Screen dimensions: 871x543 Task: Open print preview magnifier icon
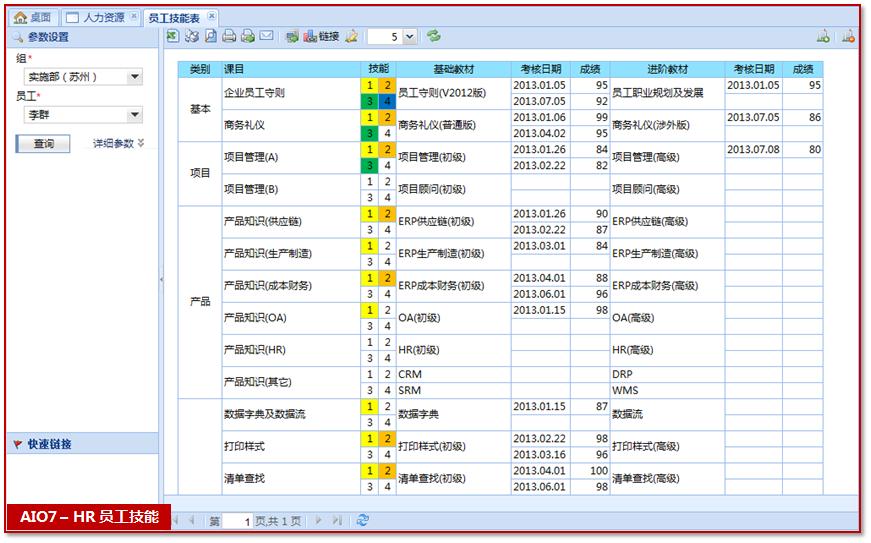(211, 36)
